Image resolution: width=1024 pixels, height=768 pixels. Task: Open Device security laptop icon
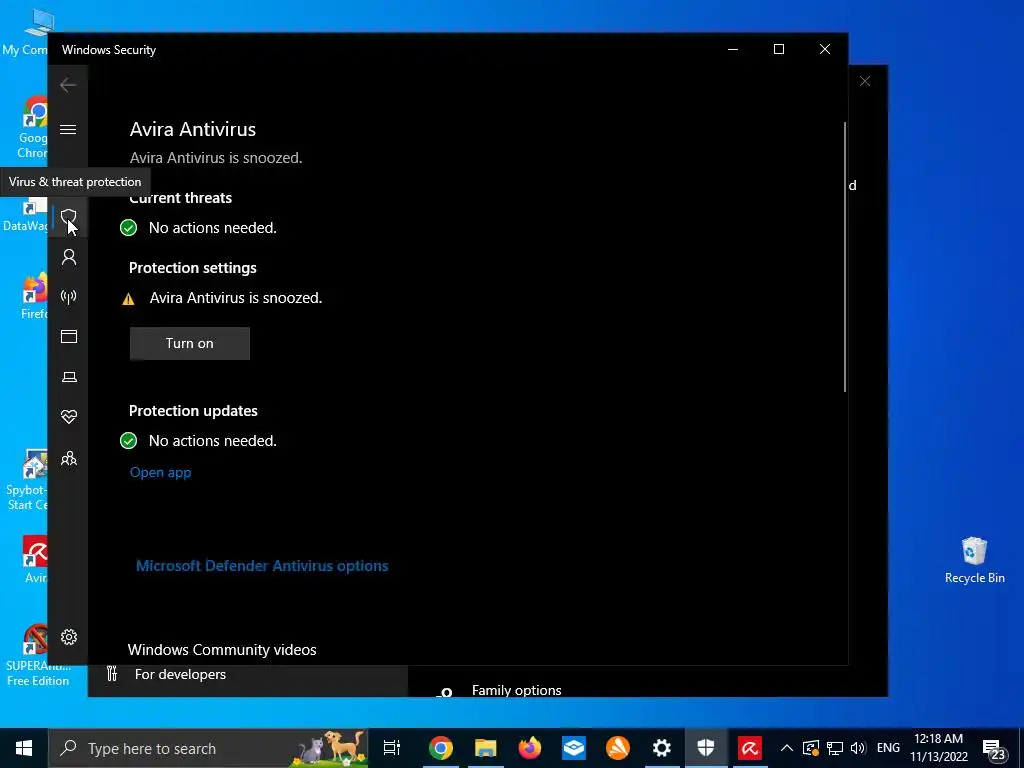click(x=69, y=377)
